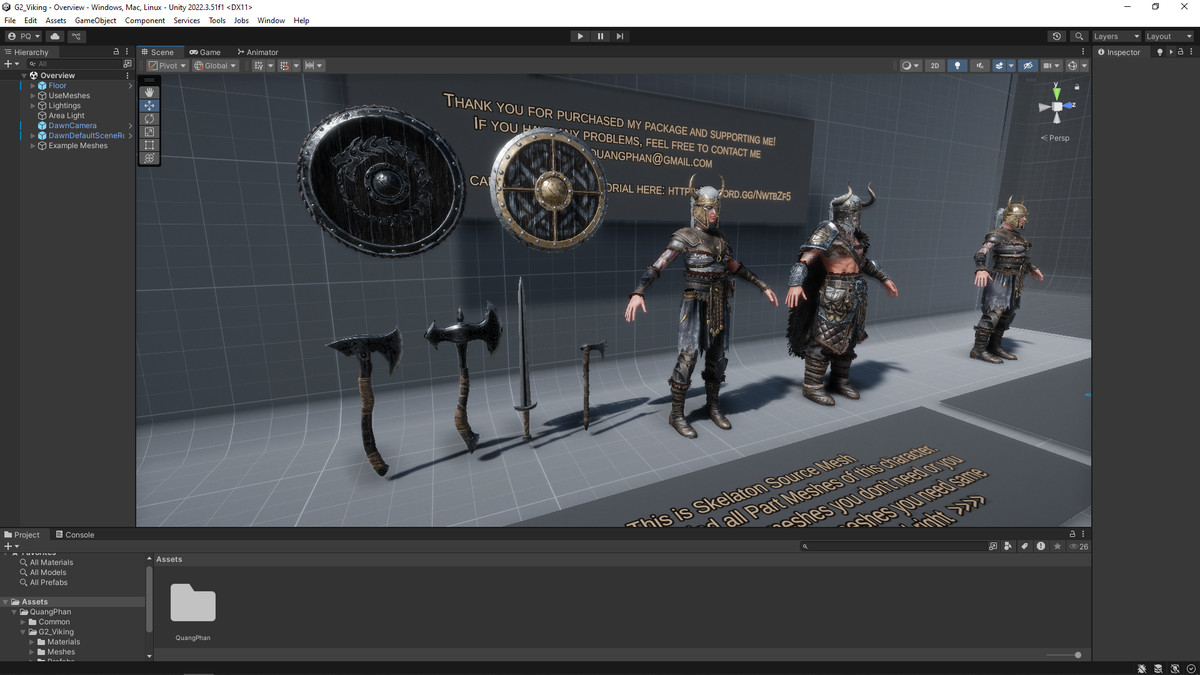The width and height of the screenshot is (1200, 675).
Task: Select the Scale tool
Action: 149,131
